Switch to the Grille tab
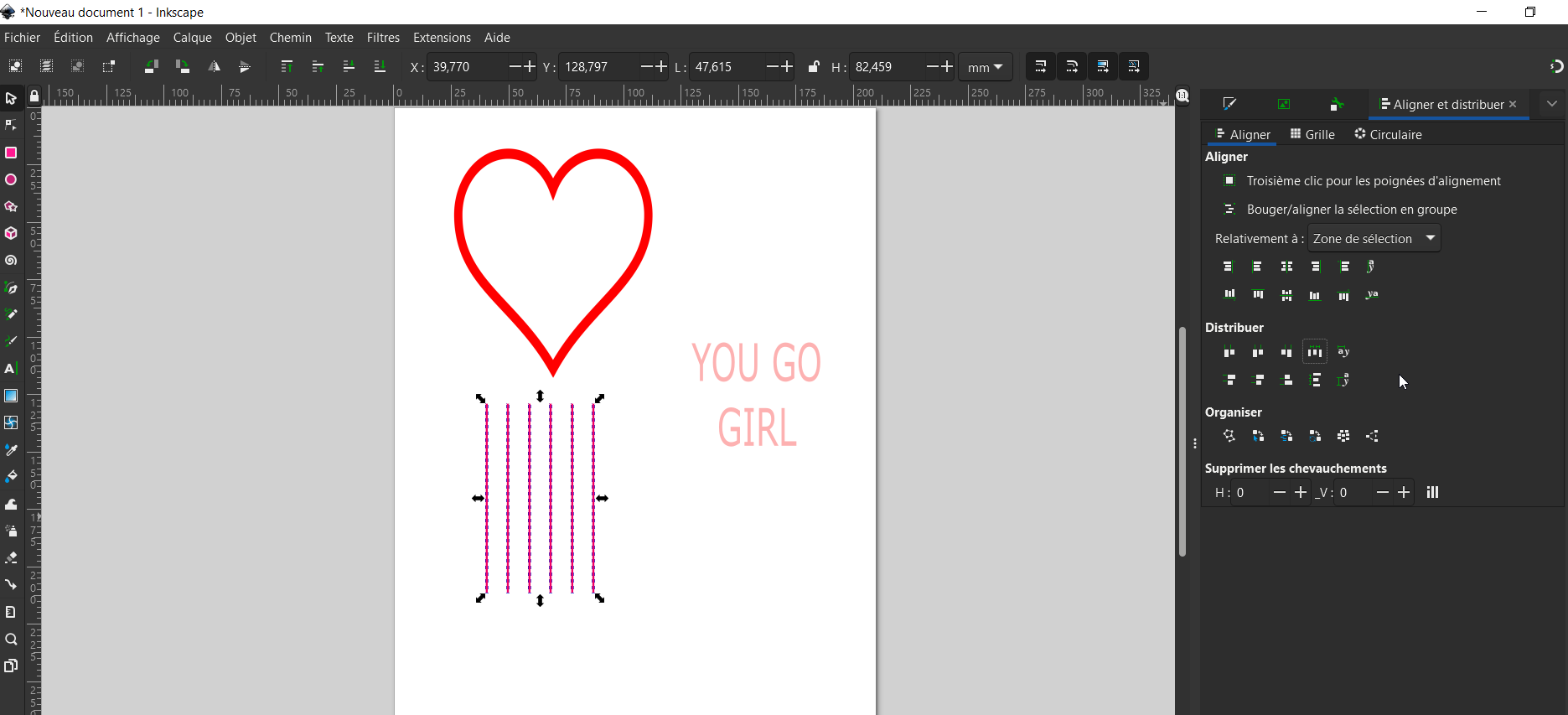This screenshot has width=1568, height=715. pos(1312,134)
